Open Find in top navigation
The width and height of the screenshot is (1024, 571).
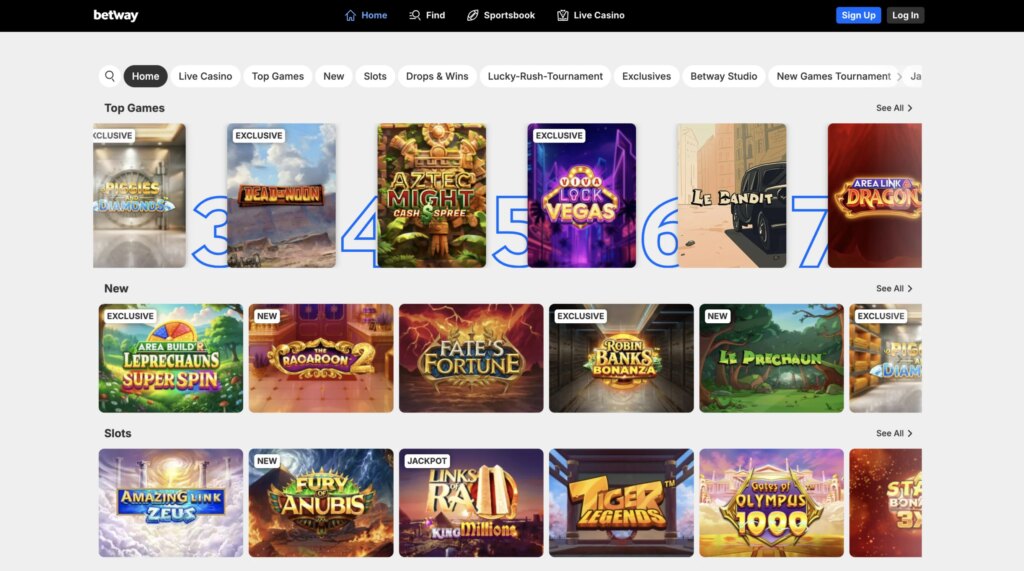[427, 15]
